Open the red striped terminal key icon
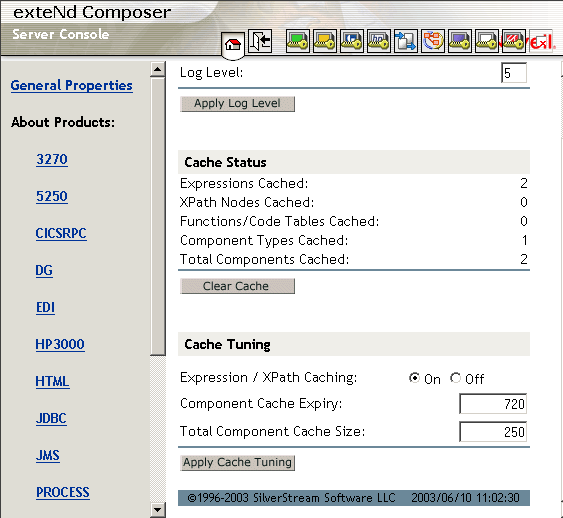563x518 pixels. click(514, 41)
